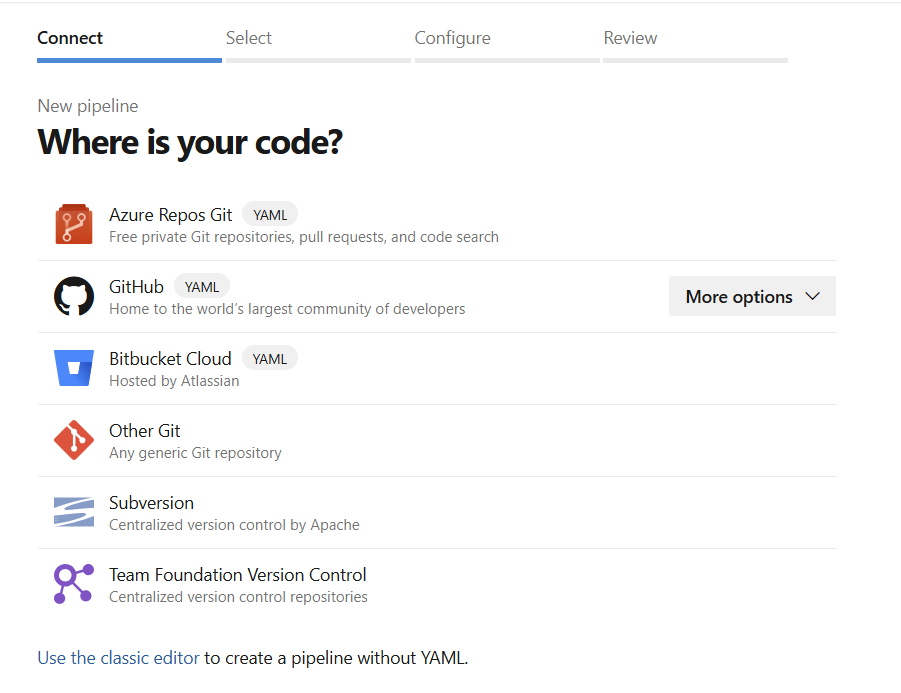Jump to the Review step tab
901x693 pixels.
click(630, 38)
